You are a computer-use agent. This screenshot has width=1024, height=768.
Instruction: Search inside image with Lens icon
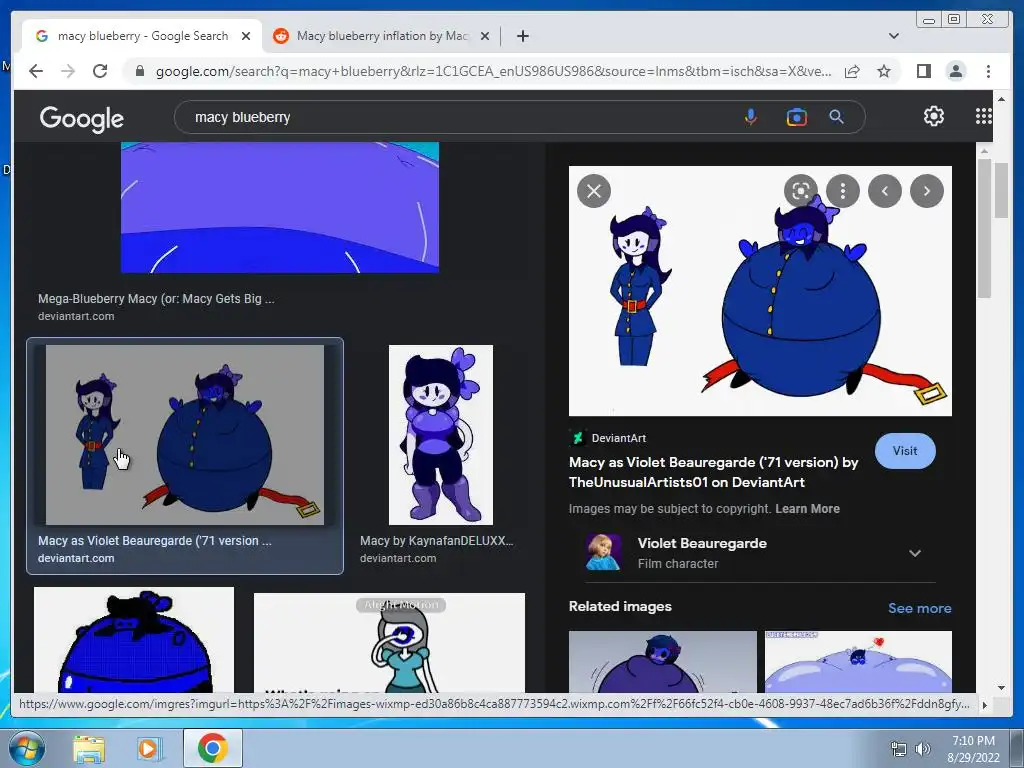point(801,191)
